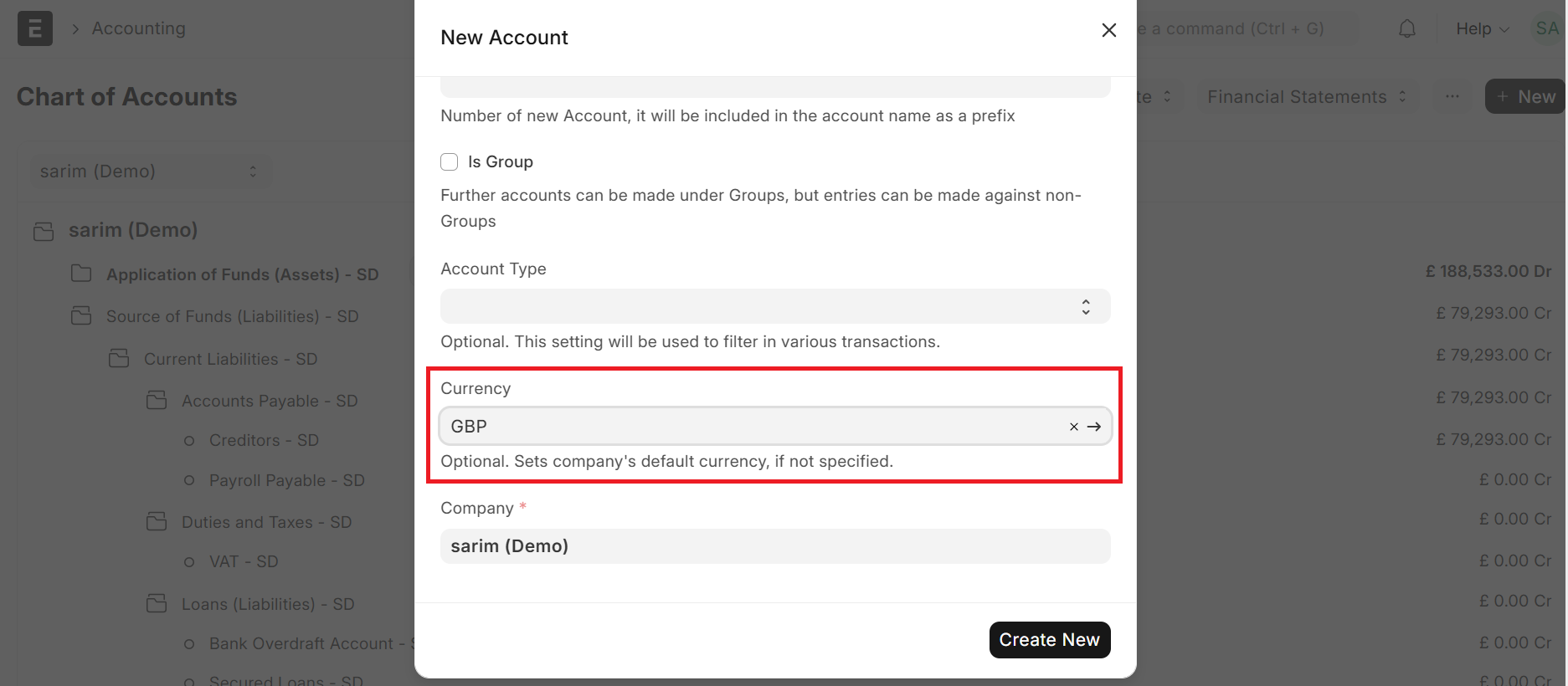Click the Application of Funds folder icon
This screenshot has height=686, width=1568.
[x=81, y=274]
